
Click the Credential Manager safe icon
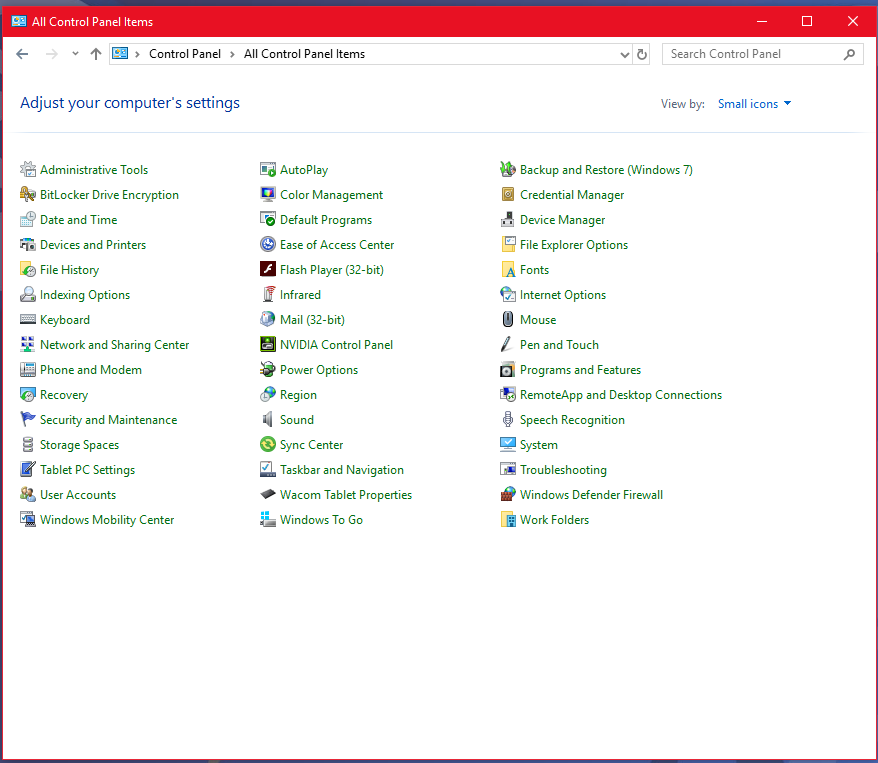507,194
